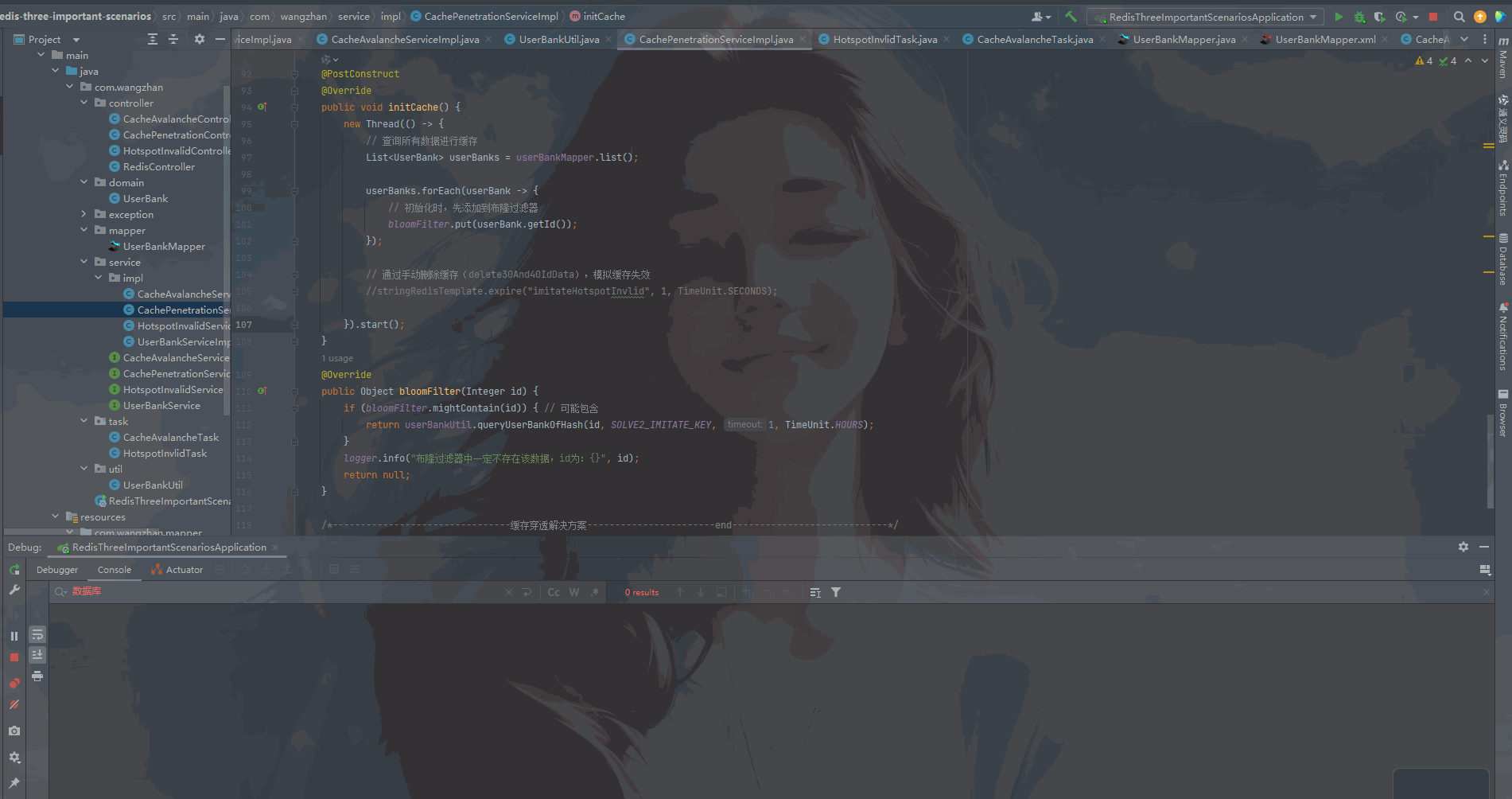Collapse all items in Project panel
Viewport: 1512px width, 799px height.
(x=173, y=39)
